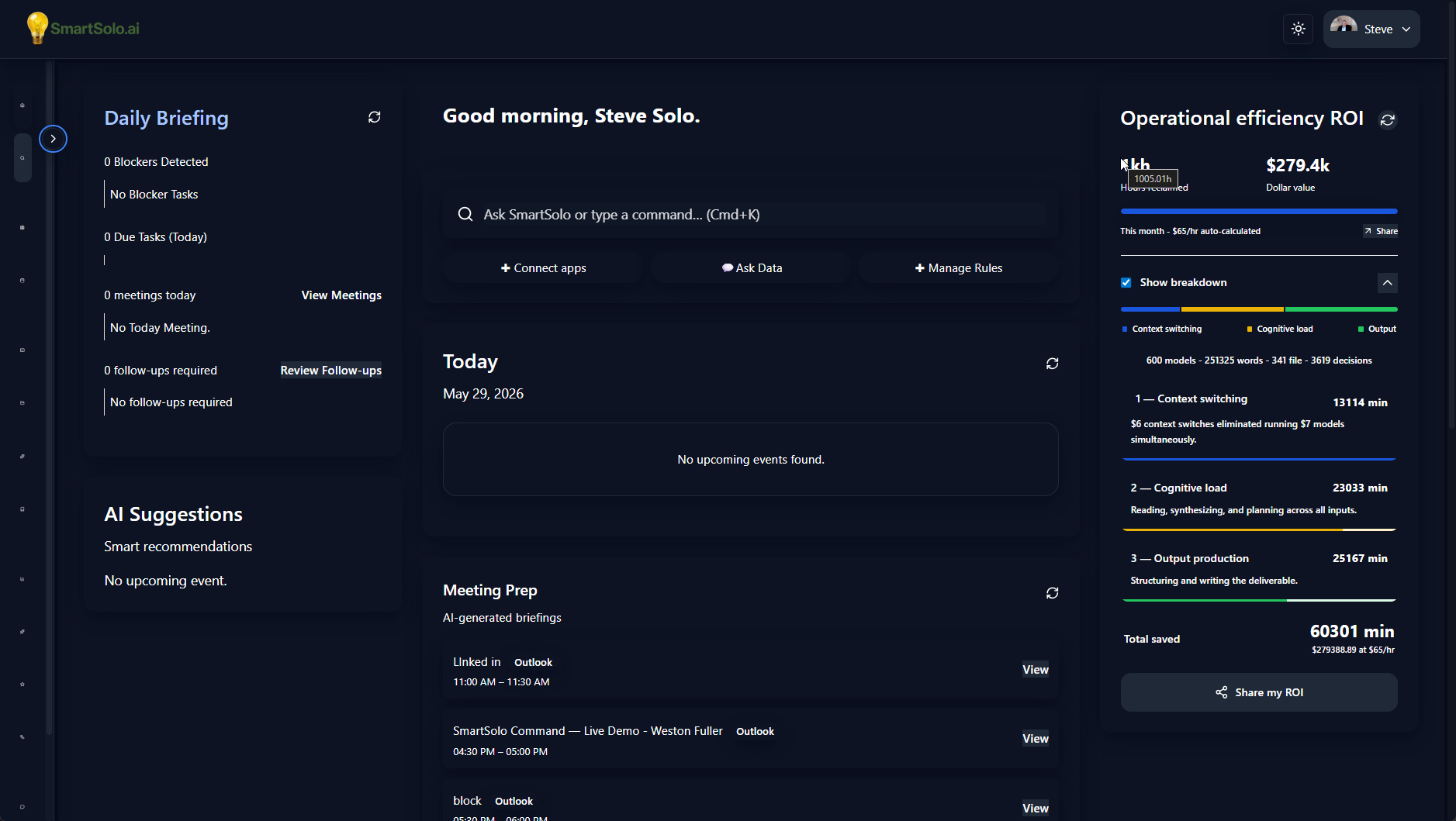The image size is (1456, 821).
Task: Click the 60301 min total saved value
Action: coord(1352,631)
